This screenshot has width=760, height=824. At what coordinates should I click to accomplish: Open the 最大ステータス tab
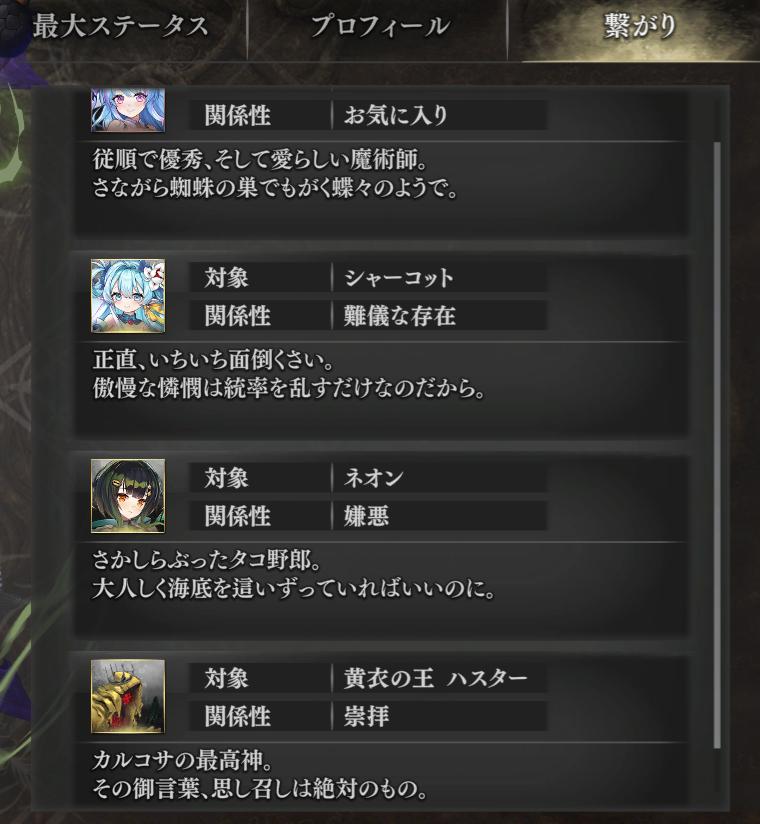pos(121,26)
